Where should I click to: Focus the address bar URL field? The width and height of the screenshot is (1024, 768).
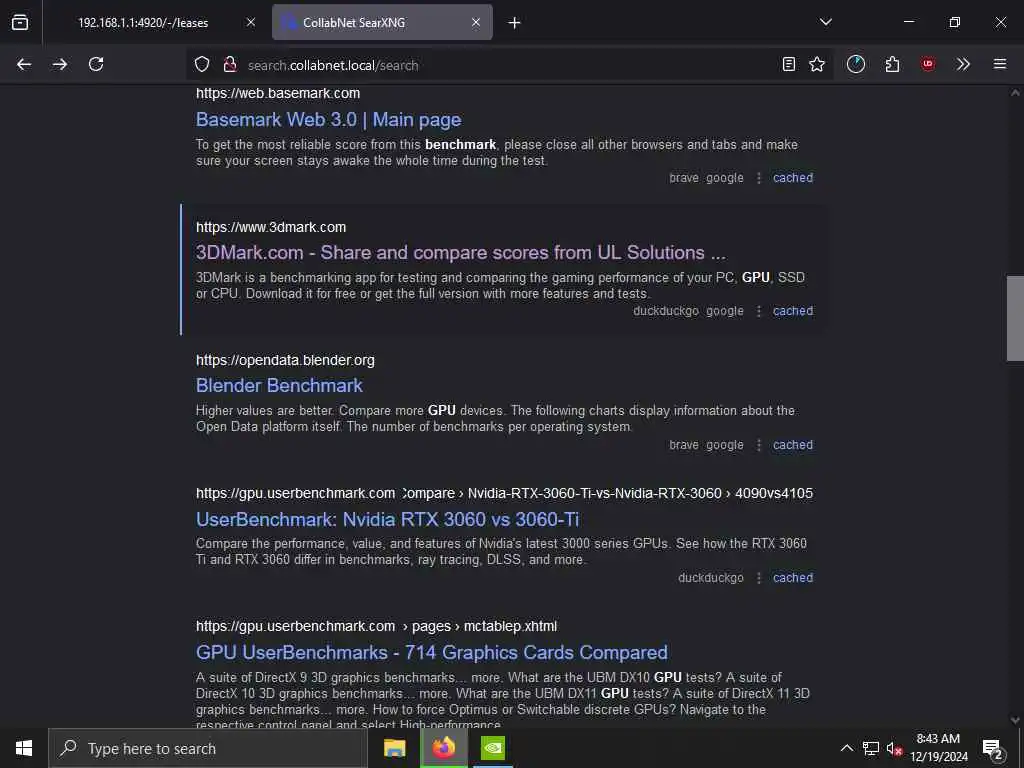[x=509, y=65]
